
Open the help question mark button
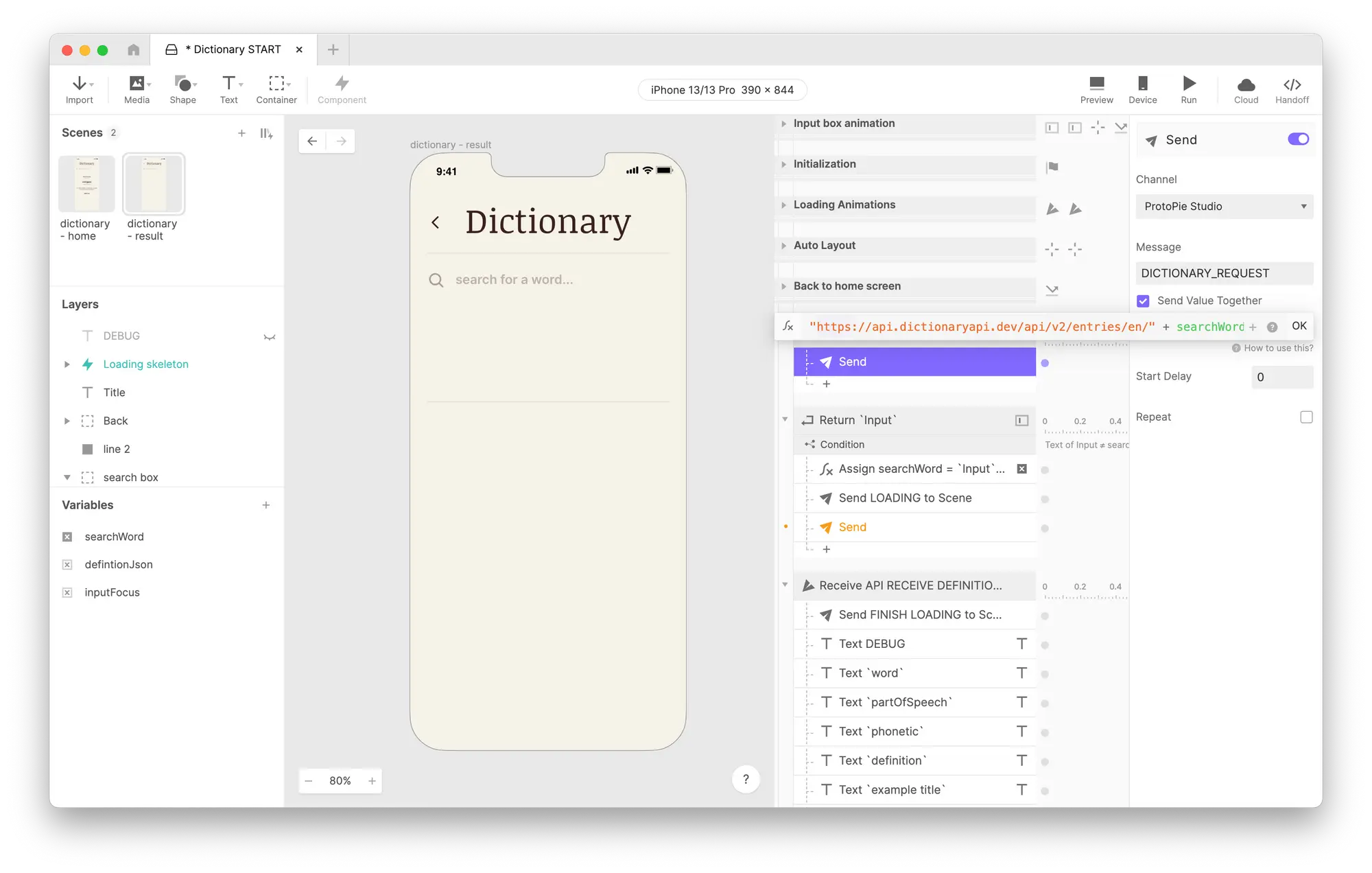click(x=746, y=779)
